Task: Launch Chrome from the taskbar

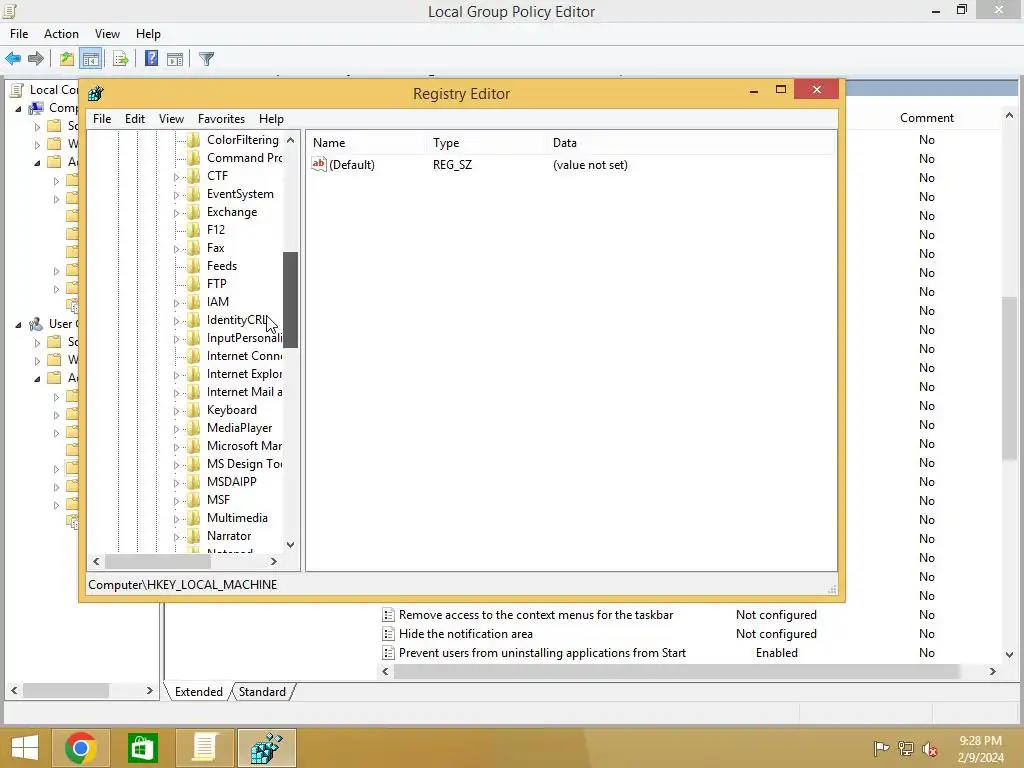Action: click(81, 748)
